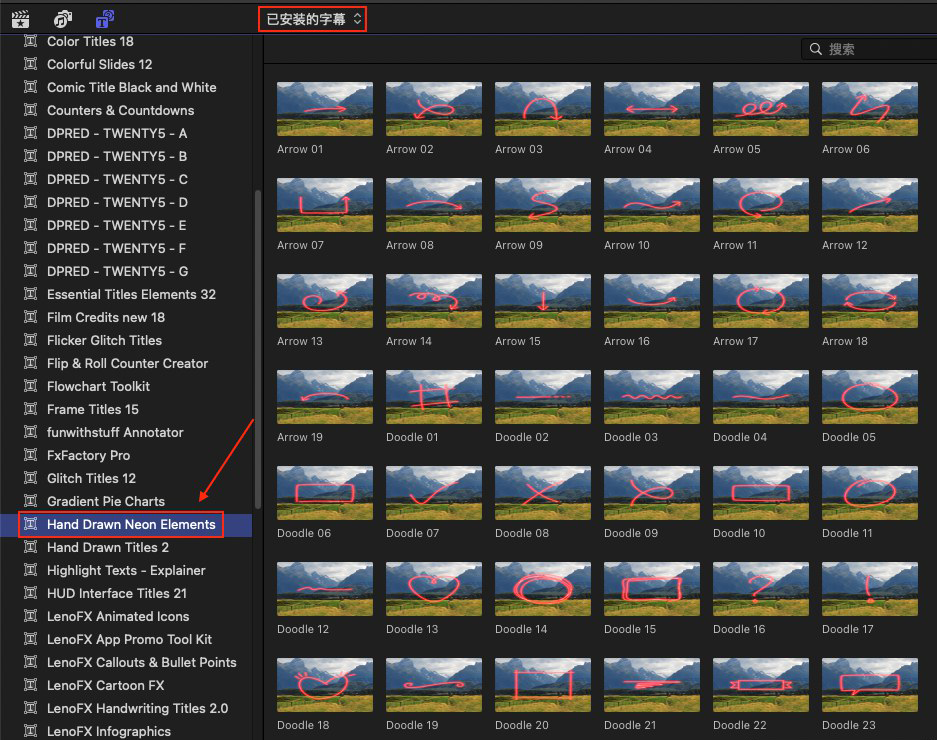Click the 搜索 search field
This screenshot has height=740, width=937.
coord(870,49)
